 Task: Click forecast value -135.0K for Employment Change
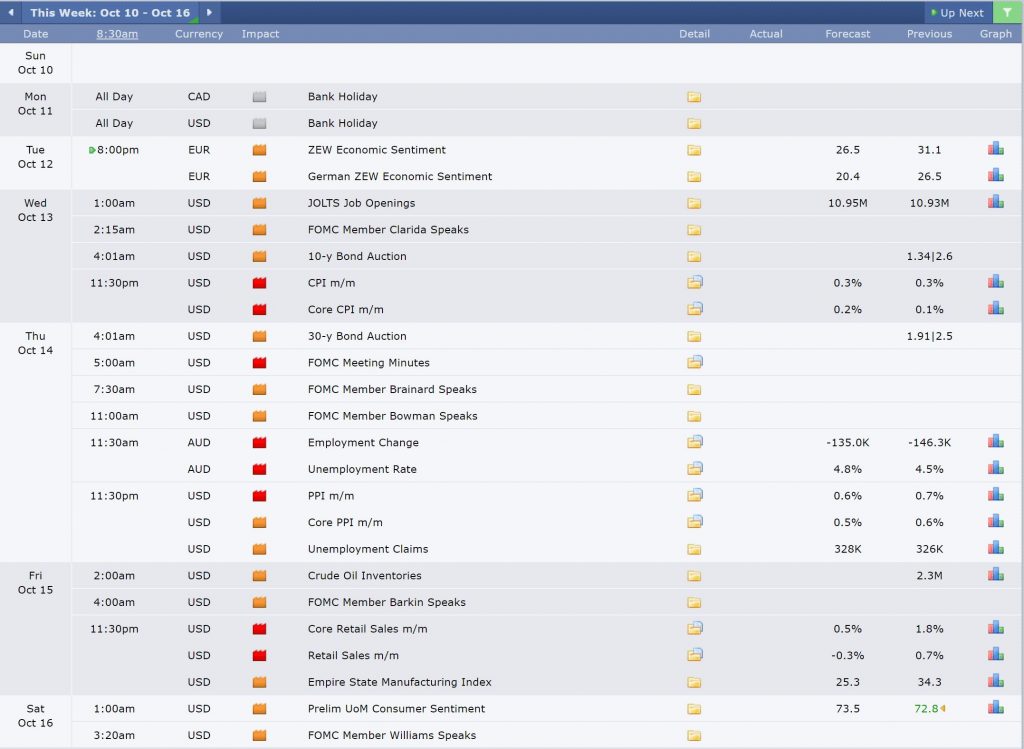848,442
